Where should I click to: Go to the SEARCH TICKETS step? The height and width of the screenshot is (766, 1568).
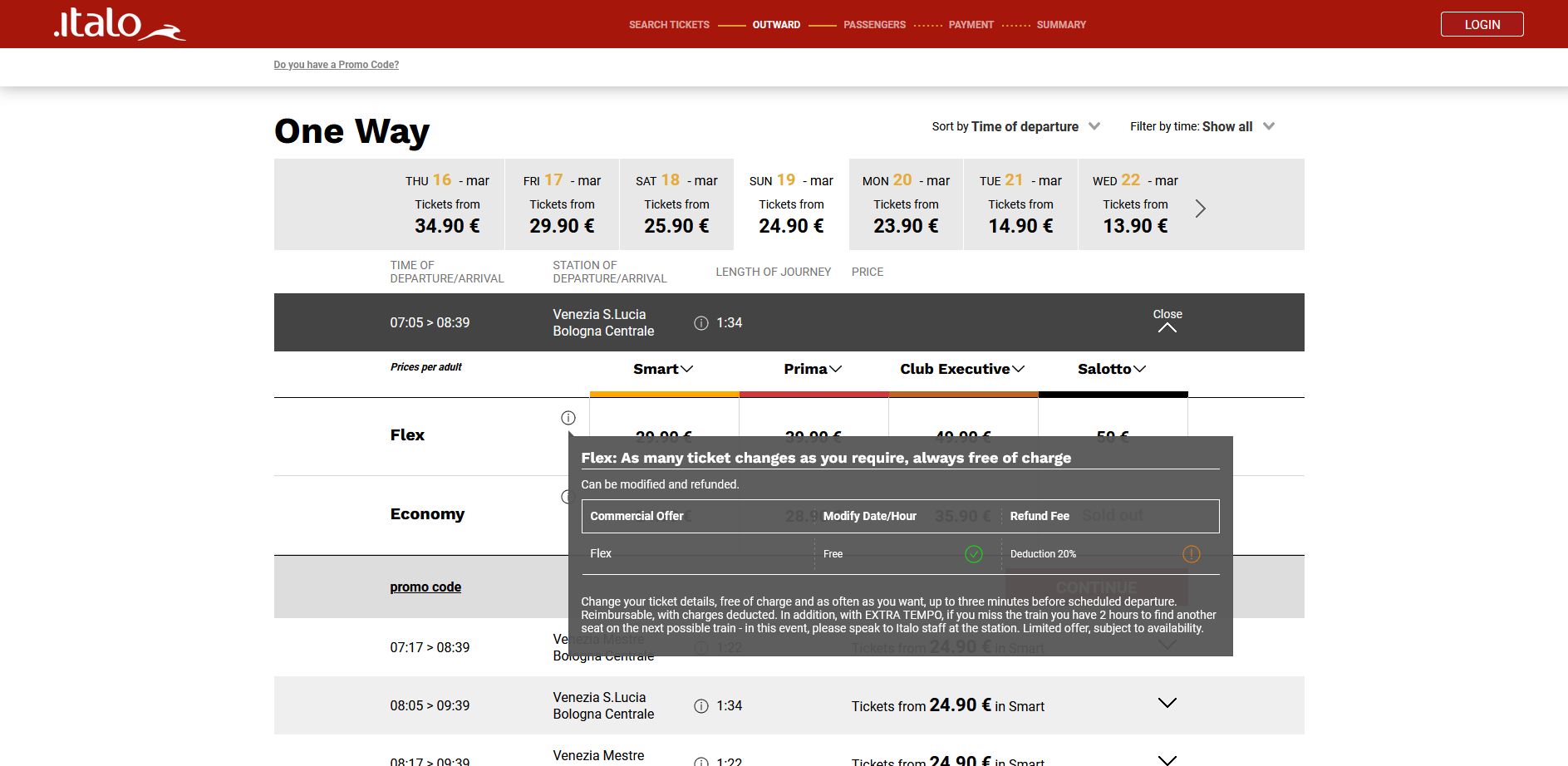pos(669,25)
